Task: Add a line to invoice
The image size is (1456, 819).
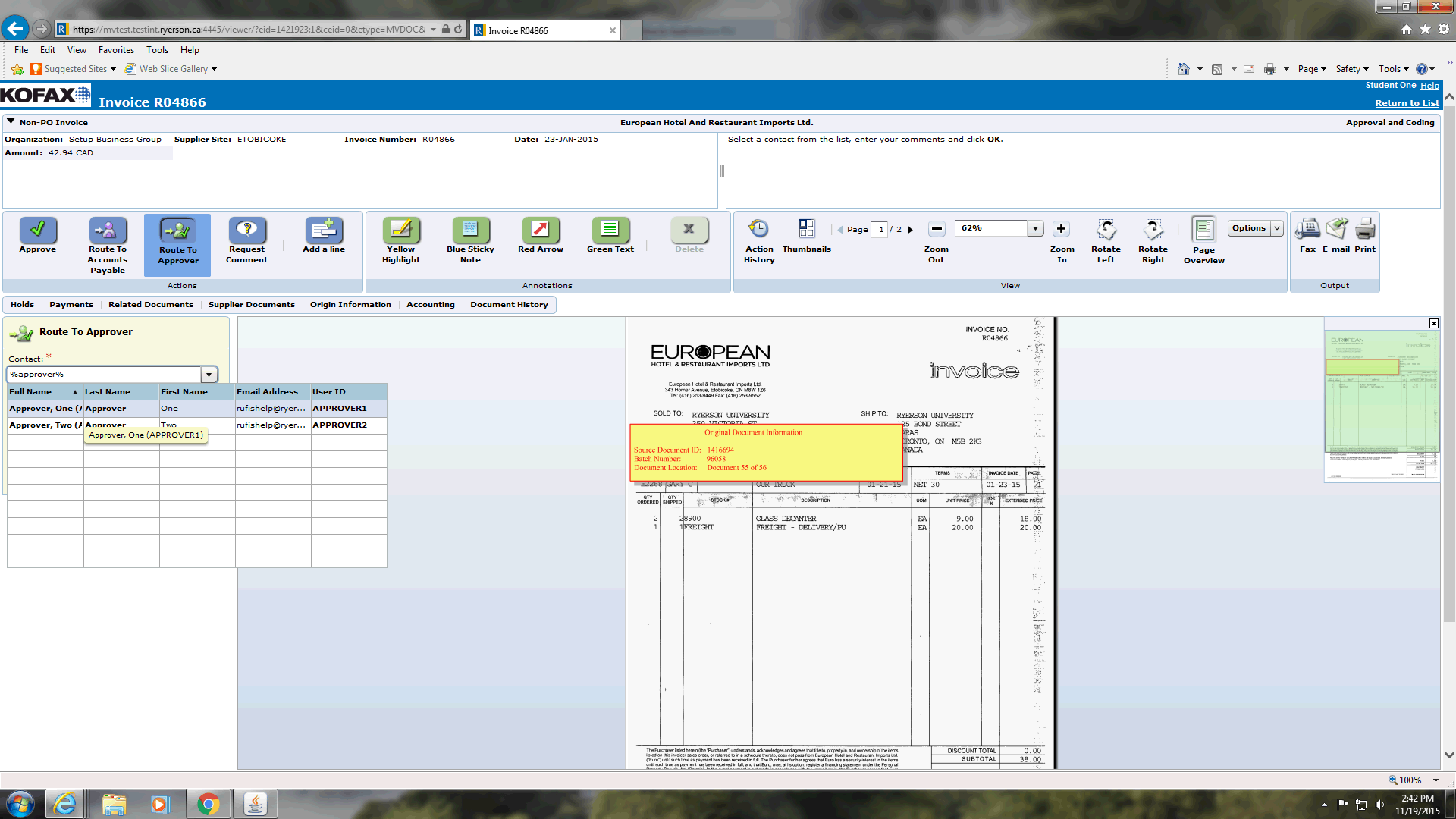Action: (324, 229)
